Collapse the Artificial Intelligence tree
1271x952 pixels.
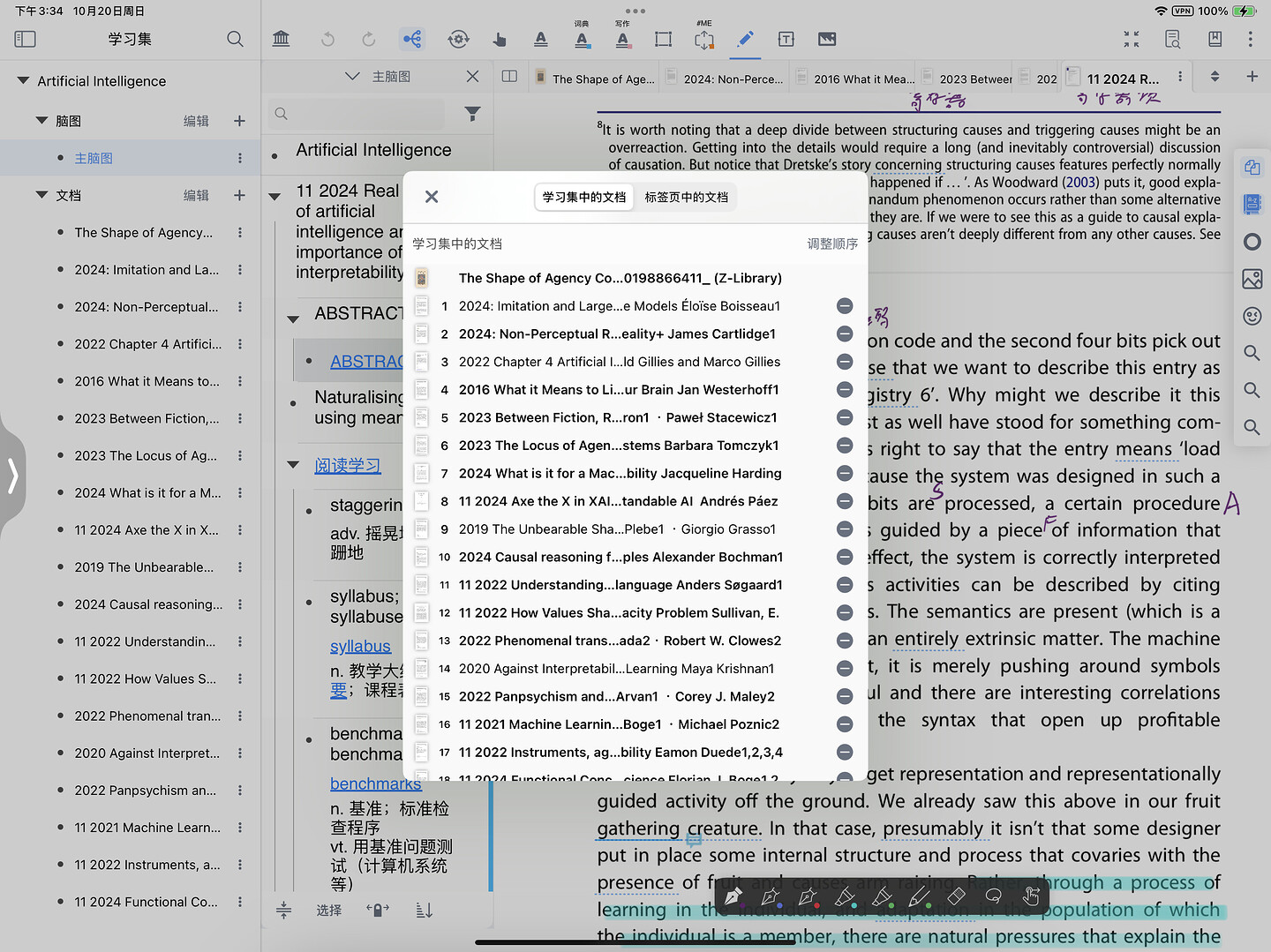tap(23, 80)
